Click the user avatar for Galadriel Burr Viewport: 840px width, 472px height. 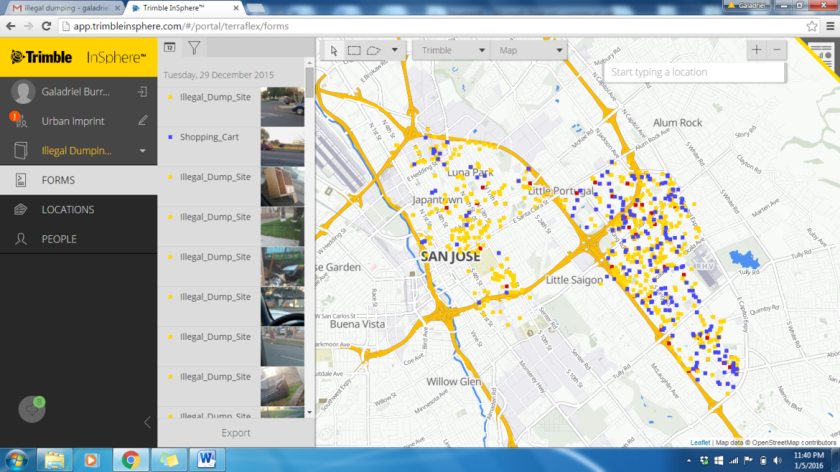[23, 92]
